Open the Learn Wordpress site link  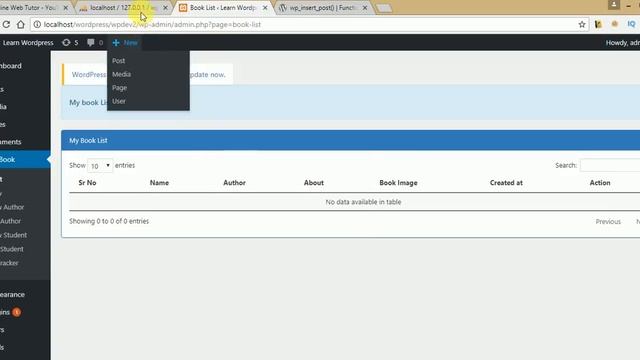coord(28,42)
